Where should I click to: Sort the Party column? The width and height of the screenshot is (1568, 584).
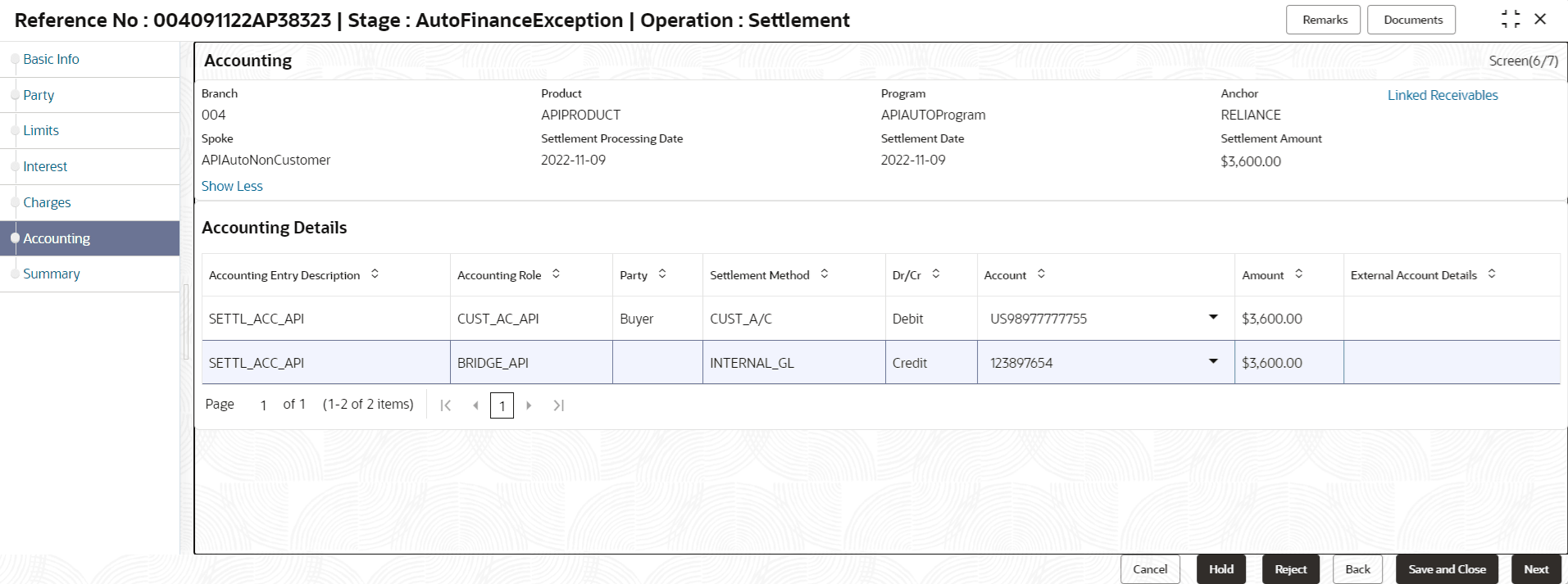click(662, 274)
